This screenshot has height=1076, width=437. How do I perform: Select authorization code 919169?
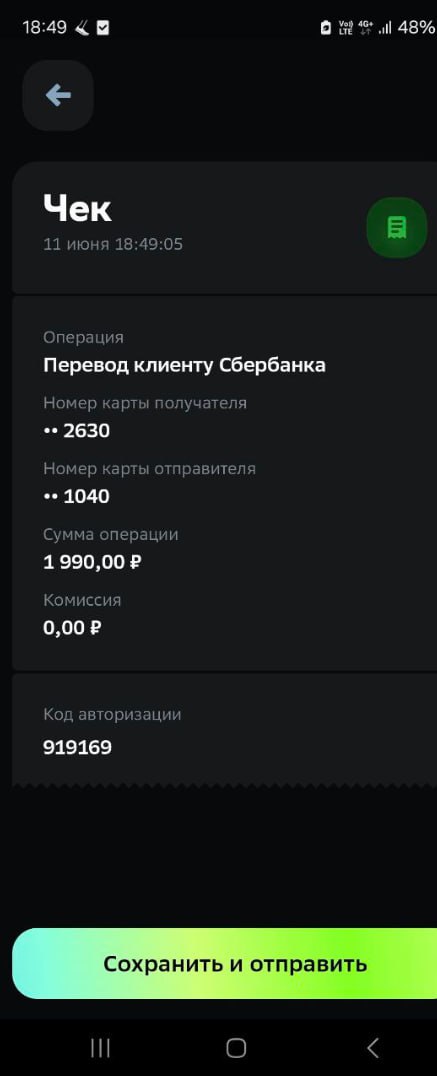click(x=78, y=747)
